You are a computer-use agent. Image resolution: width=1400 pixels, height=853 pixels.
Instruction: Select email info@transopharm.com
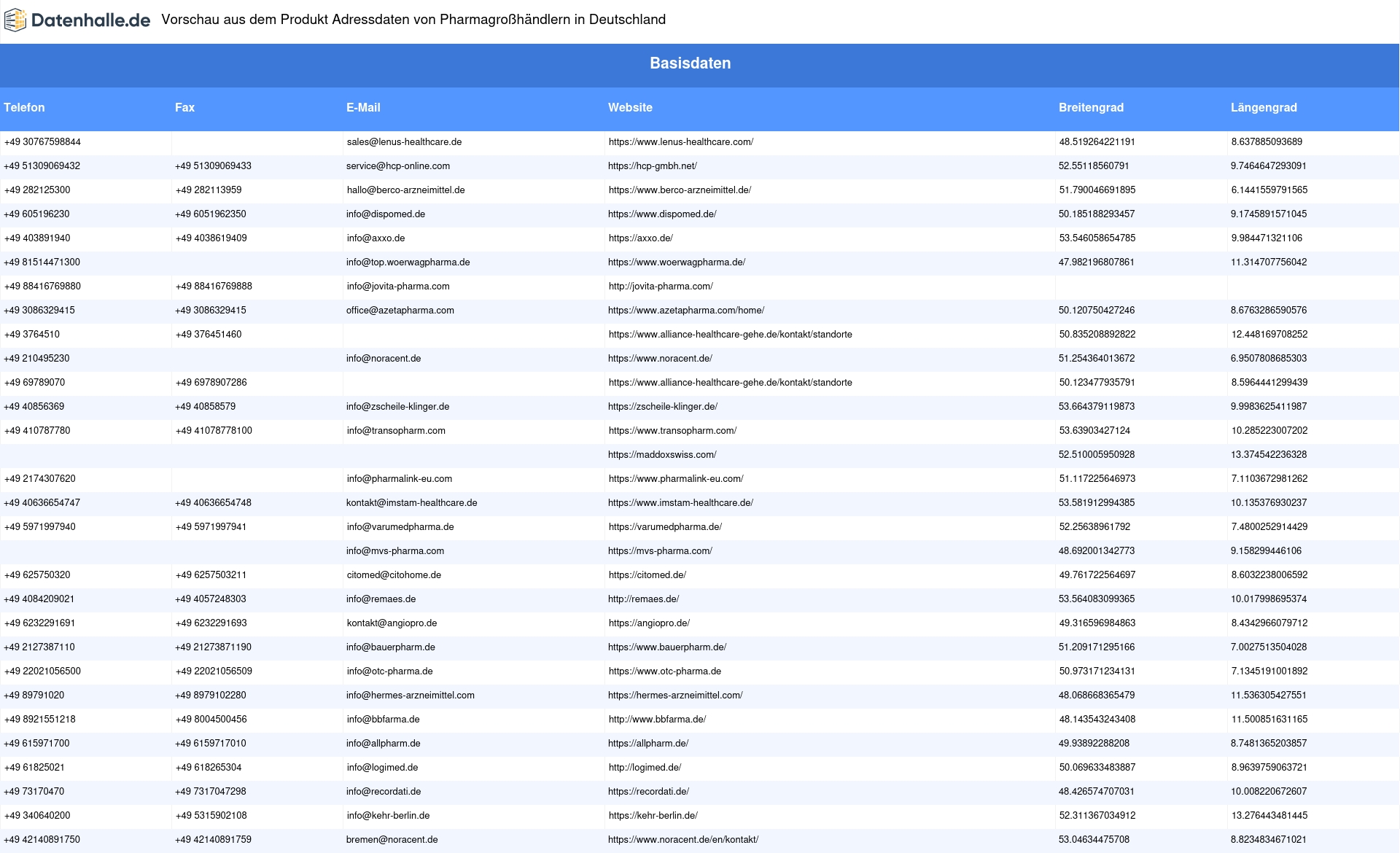(396, 431)
